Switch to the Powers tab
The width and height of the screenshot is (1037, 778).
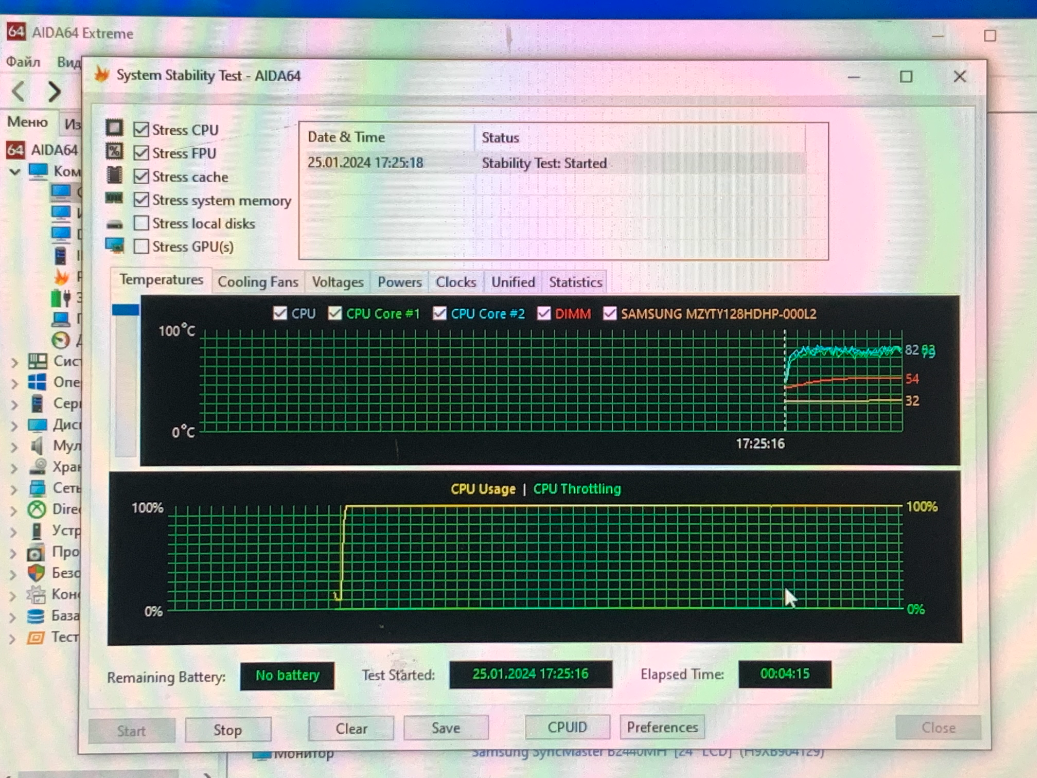click(399, 282)
